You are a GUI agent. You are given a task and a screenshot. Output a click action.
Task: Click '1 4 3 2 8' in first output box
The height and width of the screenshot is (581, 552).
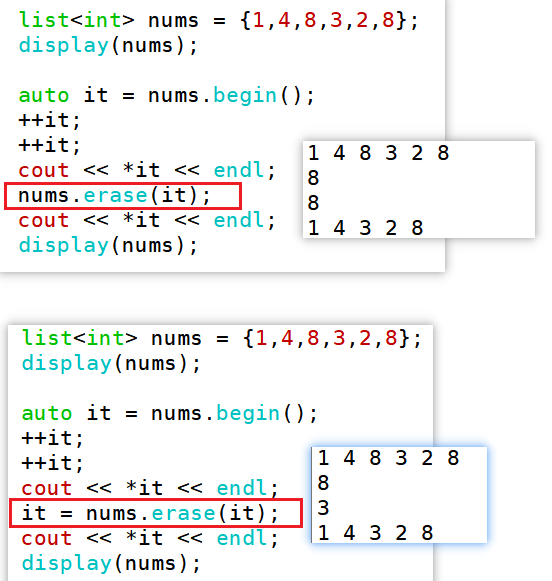[x=365, y=228]
